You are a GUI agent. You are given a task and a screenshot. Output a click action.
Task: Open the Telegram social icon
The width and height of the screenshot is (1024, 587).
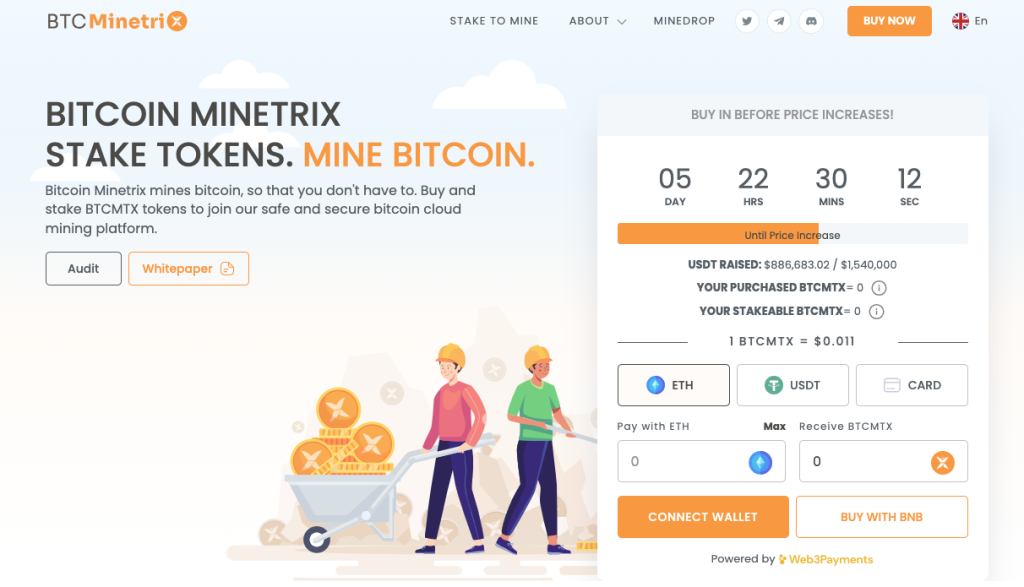click(779, 21)
